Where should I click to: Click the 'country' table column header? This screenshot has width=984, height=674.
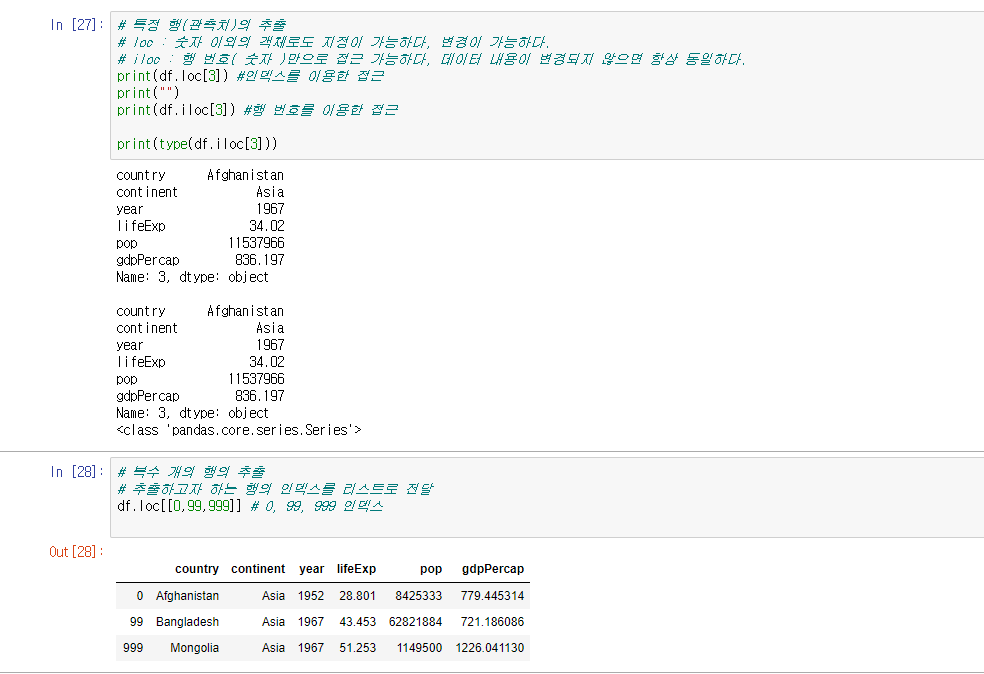196,569
